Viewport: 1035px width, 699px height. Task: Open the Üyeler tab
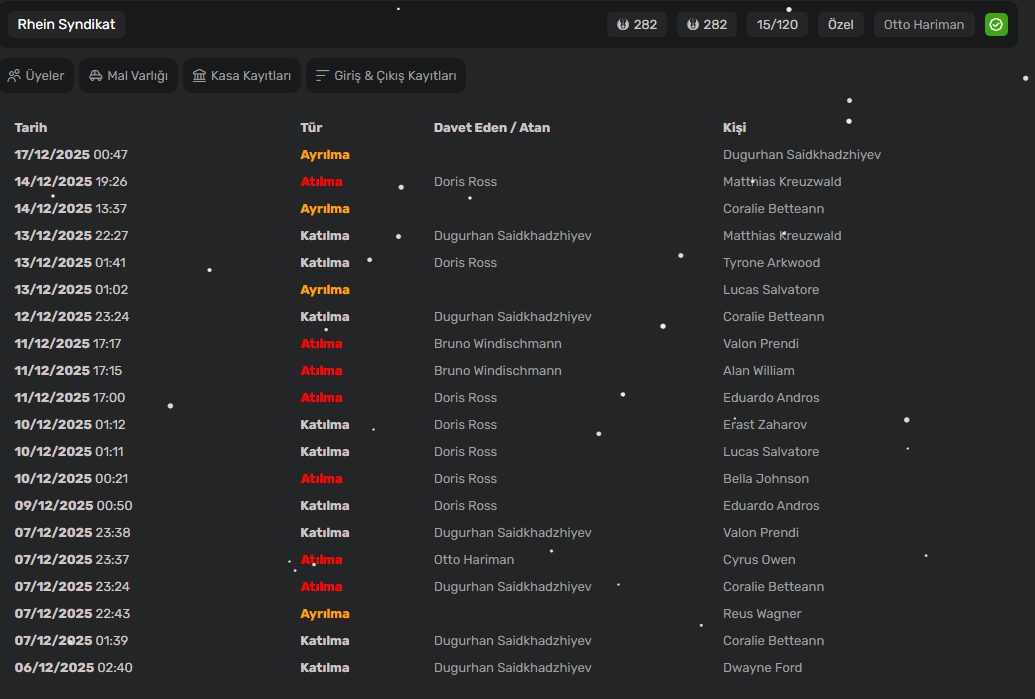point(36,76)
